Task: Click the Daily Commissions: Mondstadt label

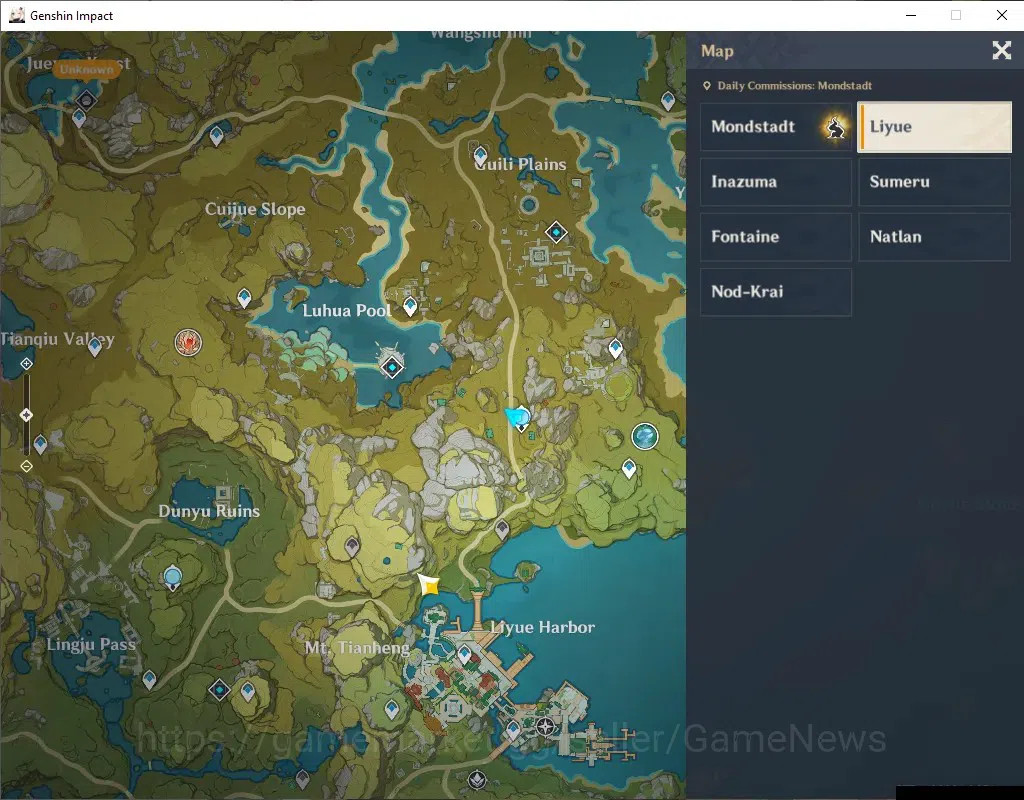Action: [x=794, y=86]
